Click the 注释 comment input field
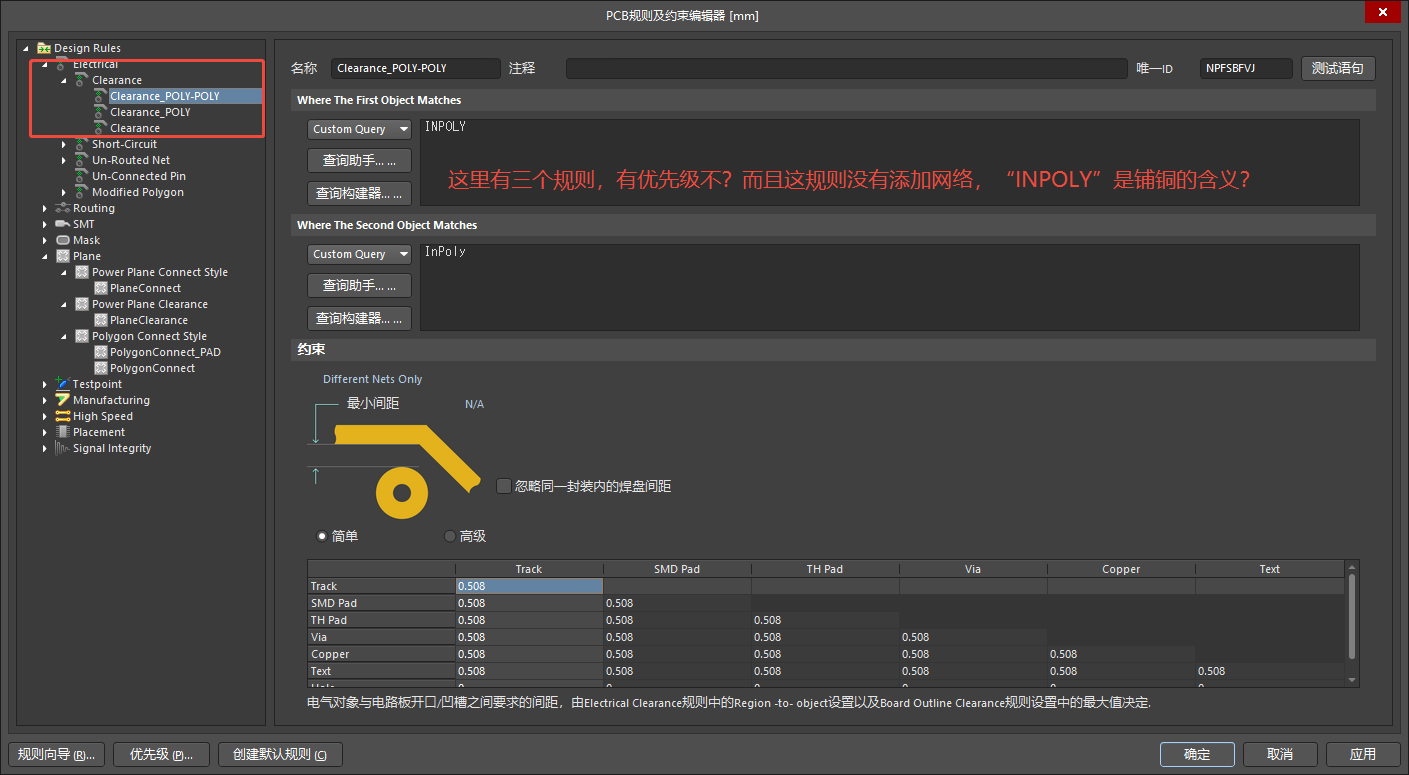This screenshot has width=1409, height=775. click(846, 68)
